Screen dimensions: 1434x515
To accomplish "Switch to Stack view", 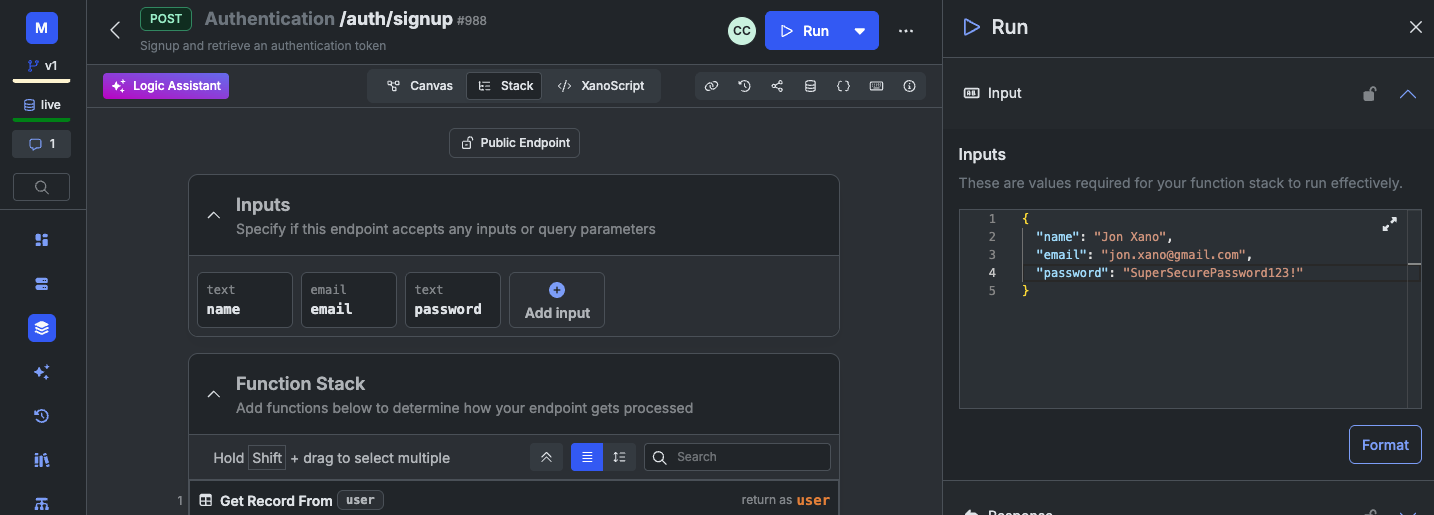I will pyautogui.click(x=505, y=86).
